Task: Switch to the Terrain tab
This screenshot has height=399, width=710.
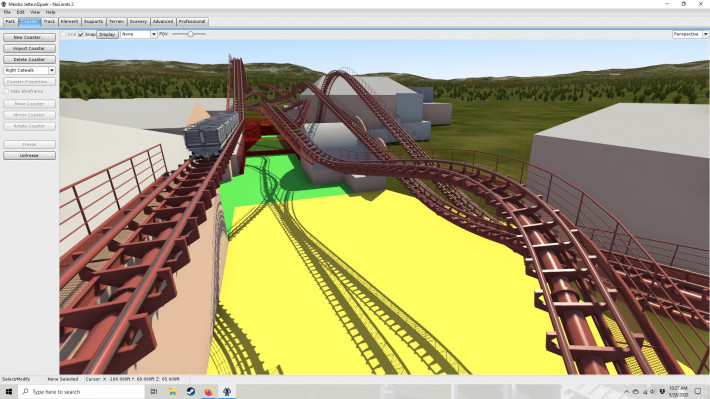Action: coord(116,22)
